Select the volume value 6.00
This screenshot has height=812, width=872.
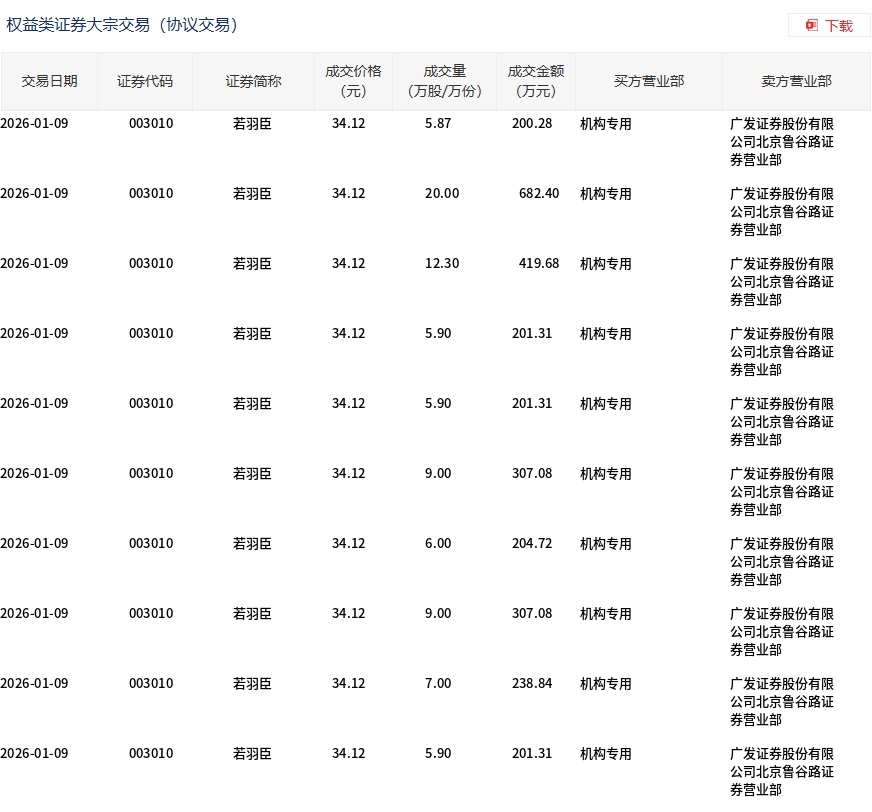(x=438, y=543)
